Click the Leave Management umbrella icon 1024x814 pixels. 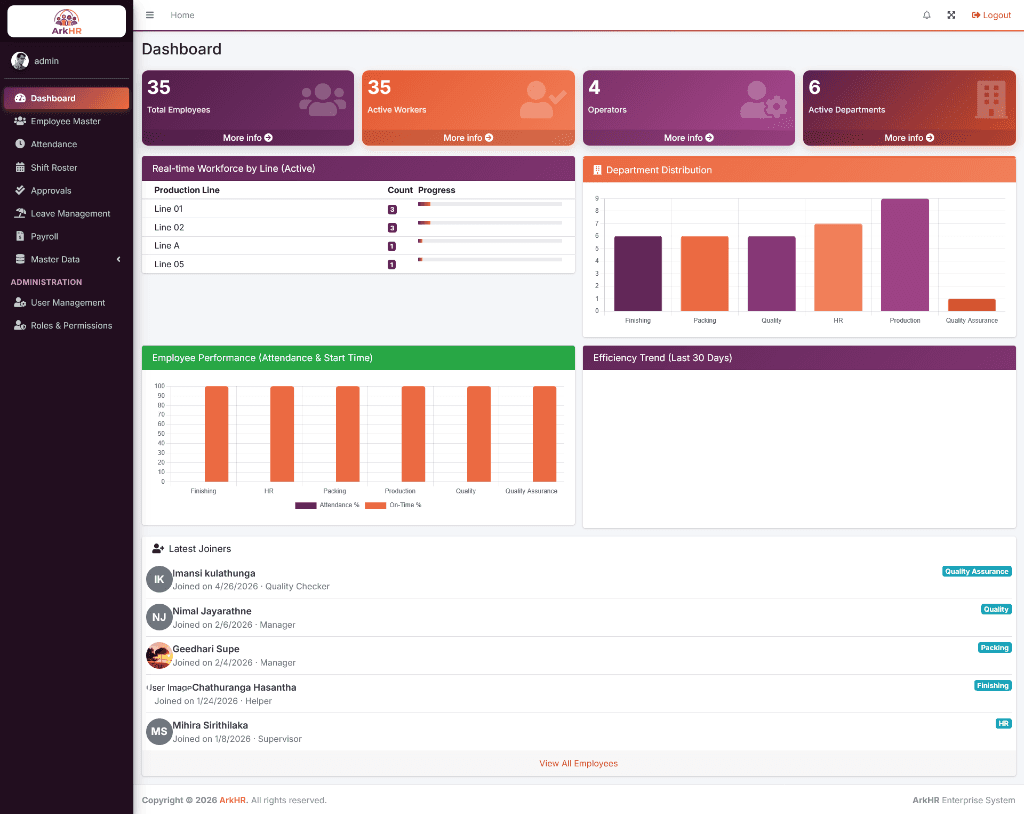click(x=20, y=213)
